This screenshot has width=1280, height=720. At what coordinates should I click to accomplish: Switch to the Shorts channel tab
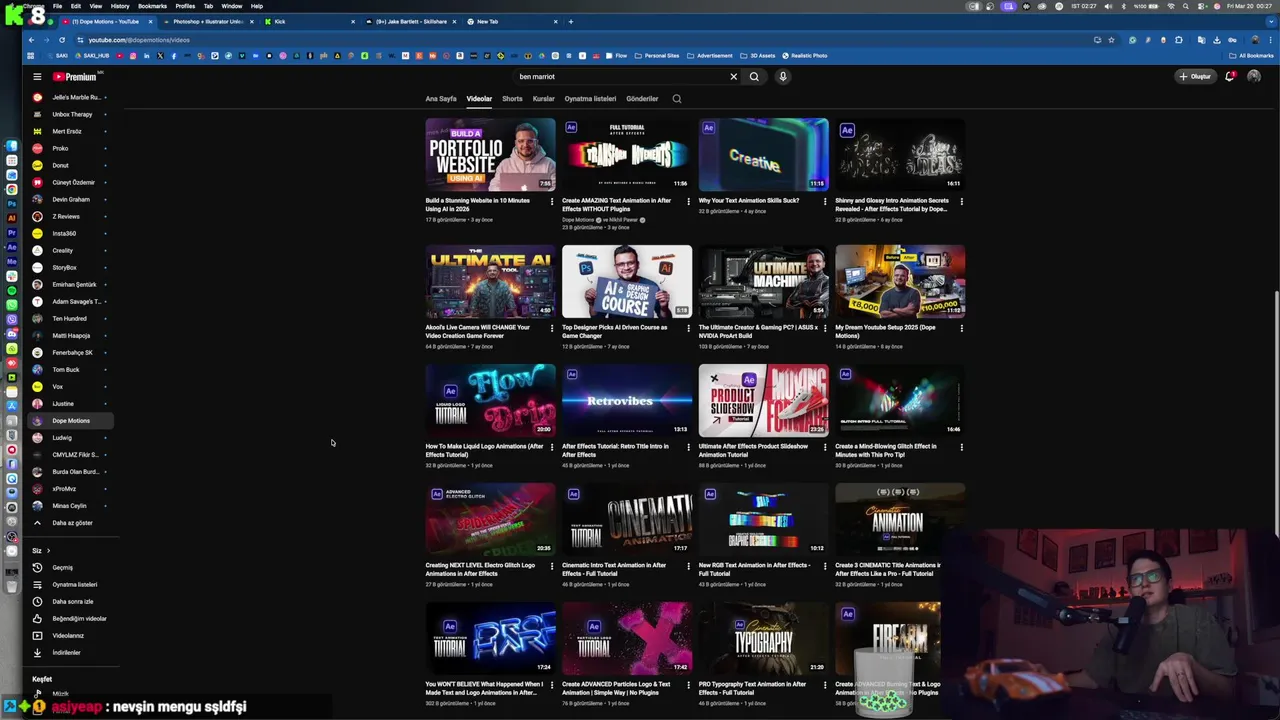click(512, 99)
